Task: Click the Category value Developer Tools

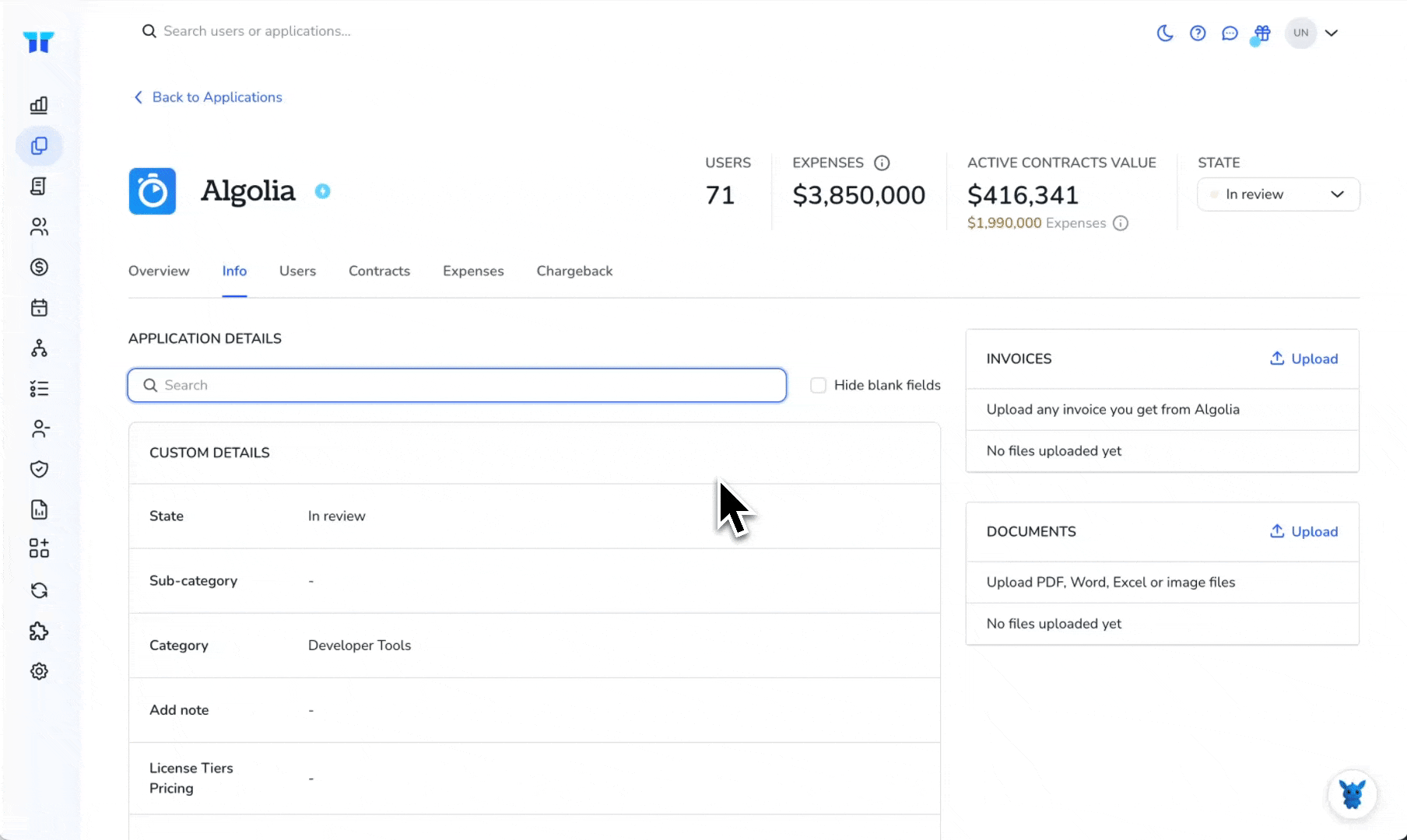Action: tap(360, 645)
